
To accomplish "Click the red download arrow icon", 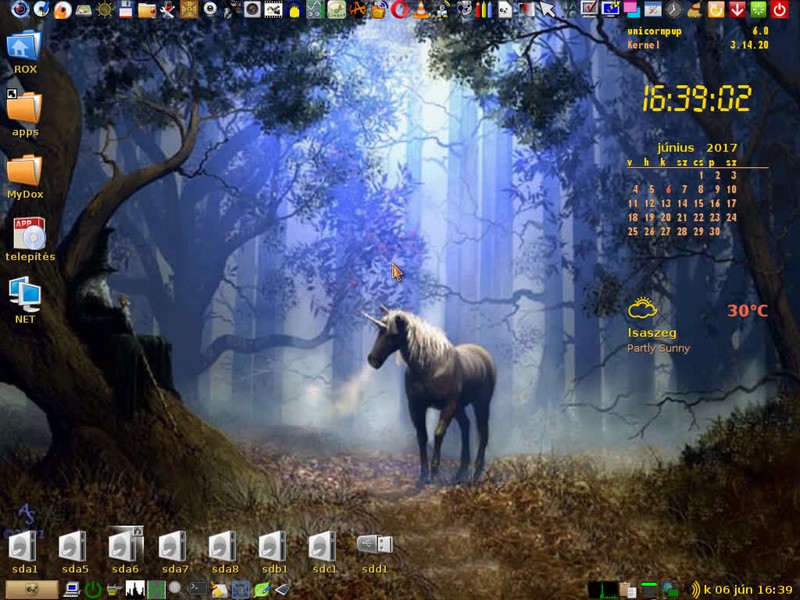I will [x=737, y=10].
